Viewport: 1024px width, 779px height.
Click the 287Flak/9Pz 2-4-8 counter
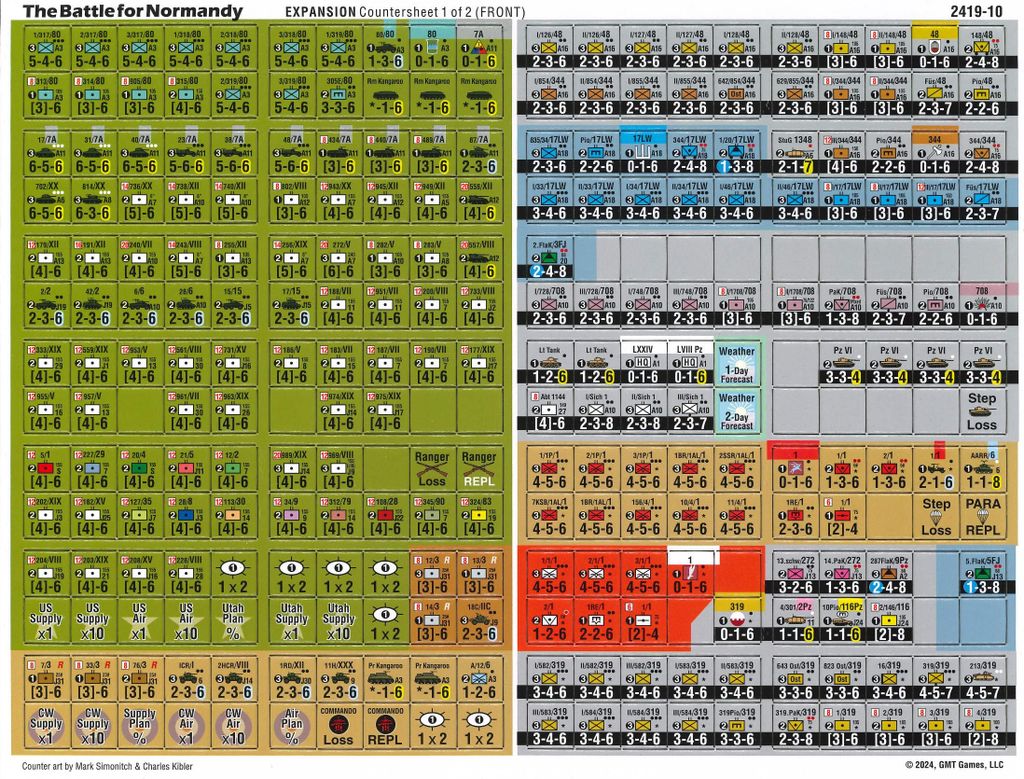tap(888, 573)
